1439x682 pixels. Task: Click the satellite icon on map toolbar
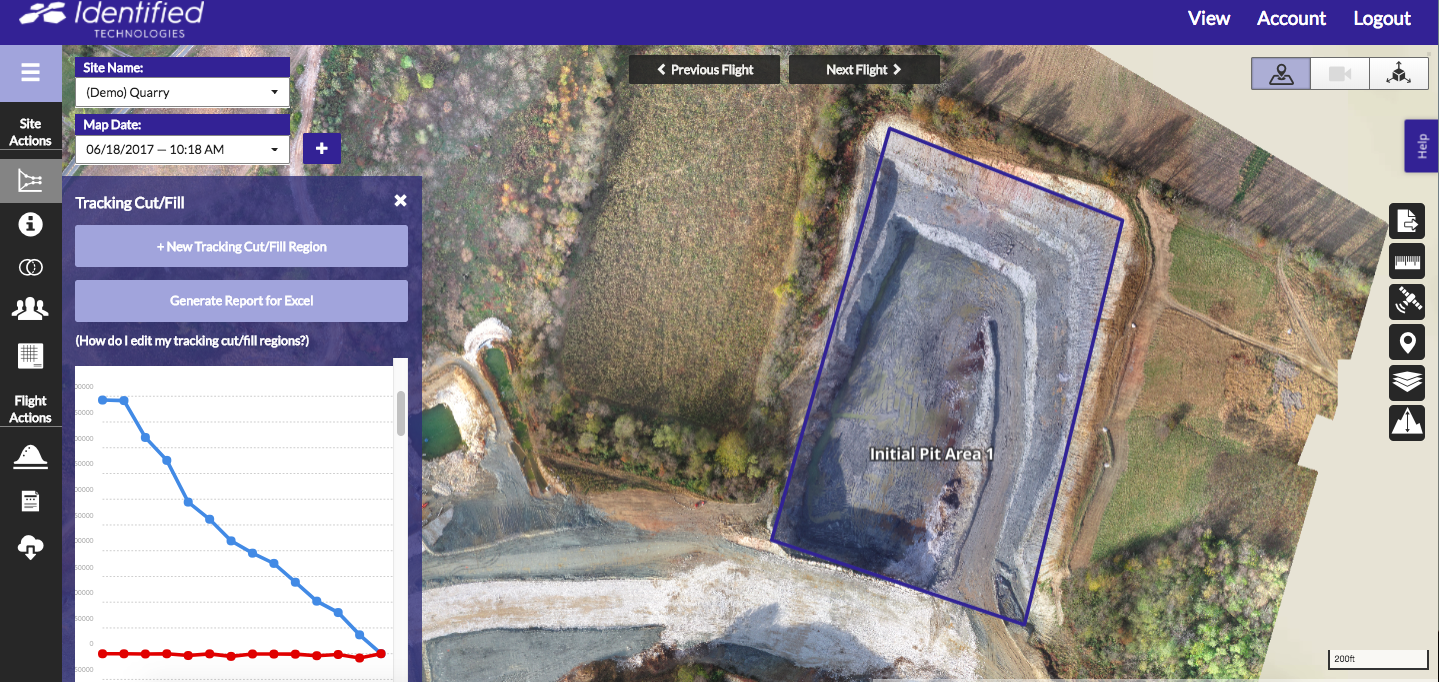[x=1407, y=301]
